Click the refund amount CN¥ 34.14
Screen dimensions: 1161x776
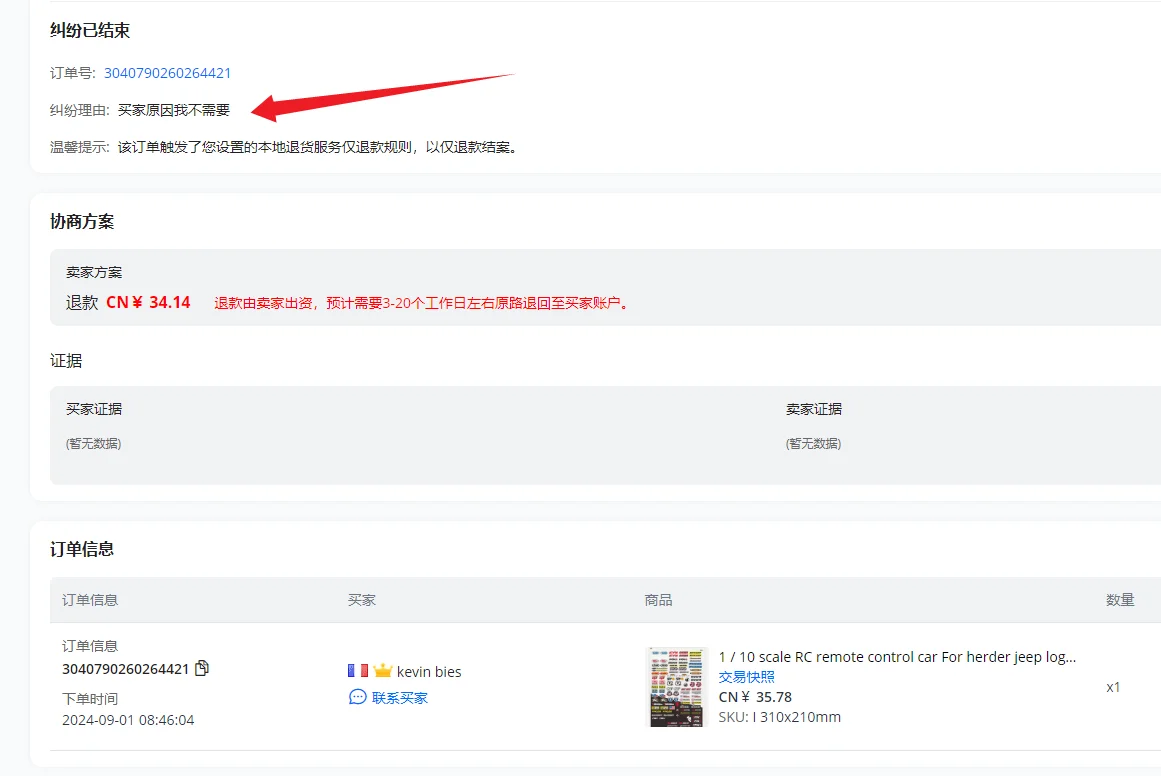tap(148, 302)
